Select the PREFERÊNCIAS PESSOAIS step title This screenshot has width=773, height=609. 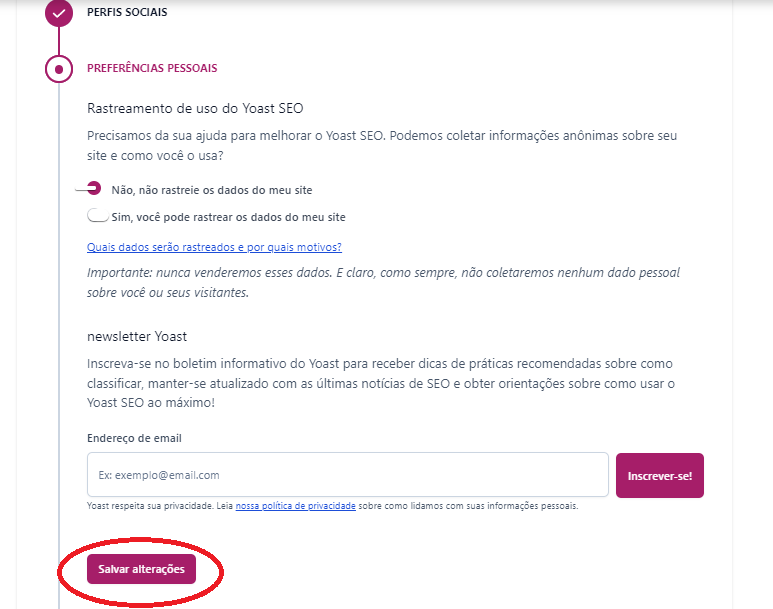[152, 68]
